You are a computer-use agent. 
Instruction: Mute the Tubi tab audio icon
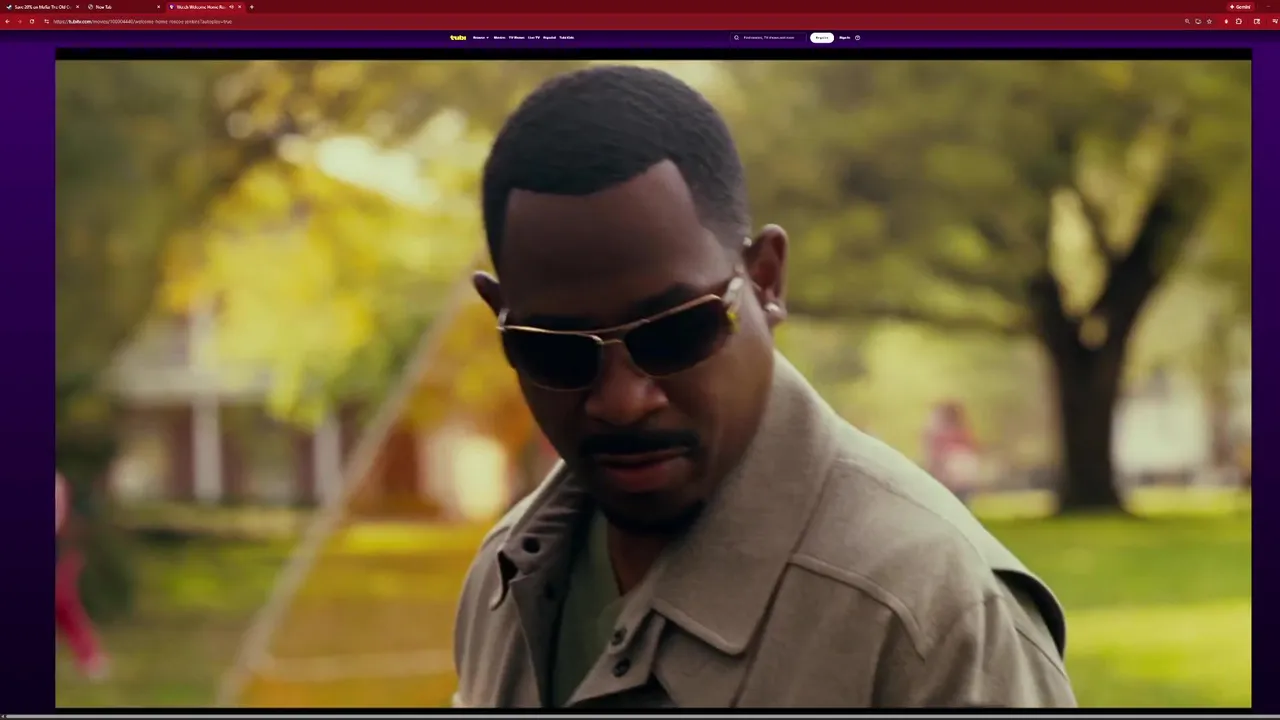point(231,7)
